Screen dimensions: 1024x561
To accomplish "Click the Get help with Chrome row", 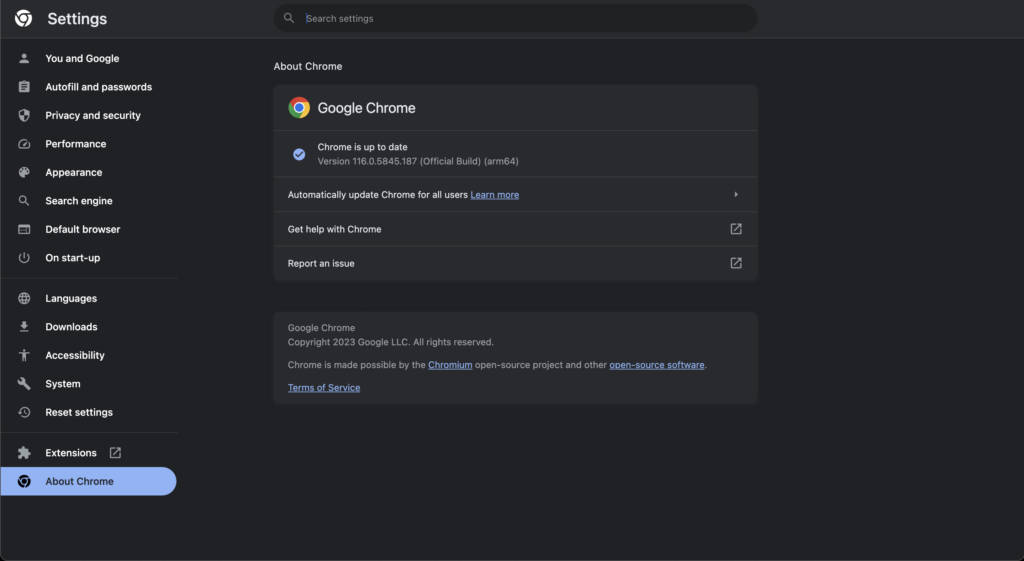I will coord(515,229).
